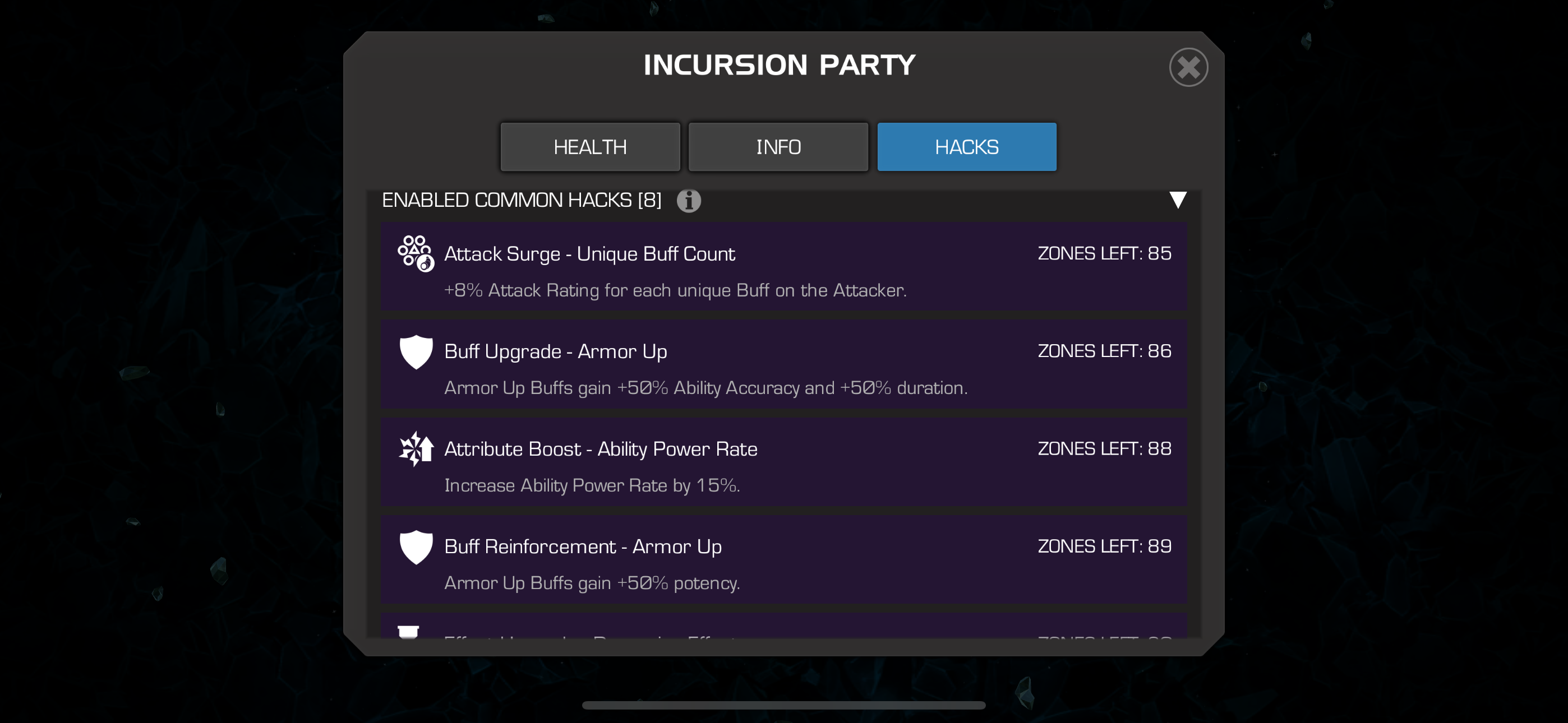Close the Incursion Party dialog

pos(1188,67)
